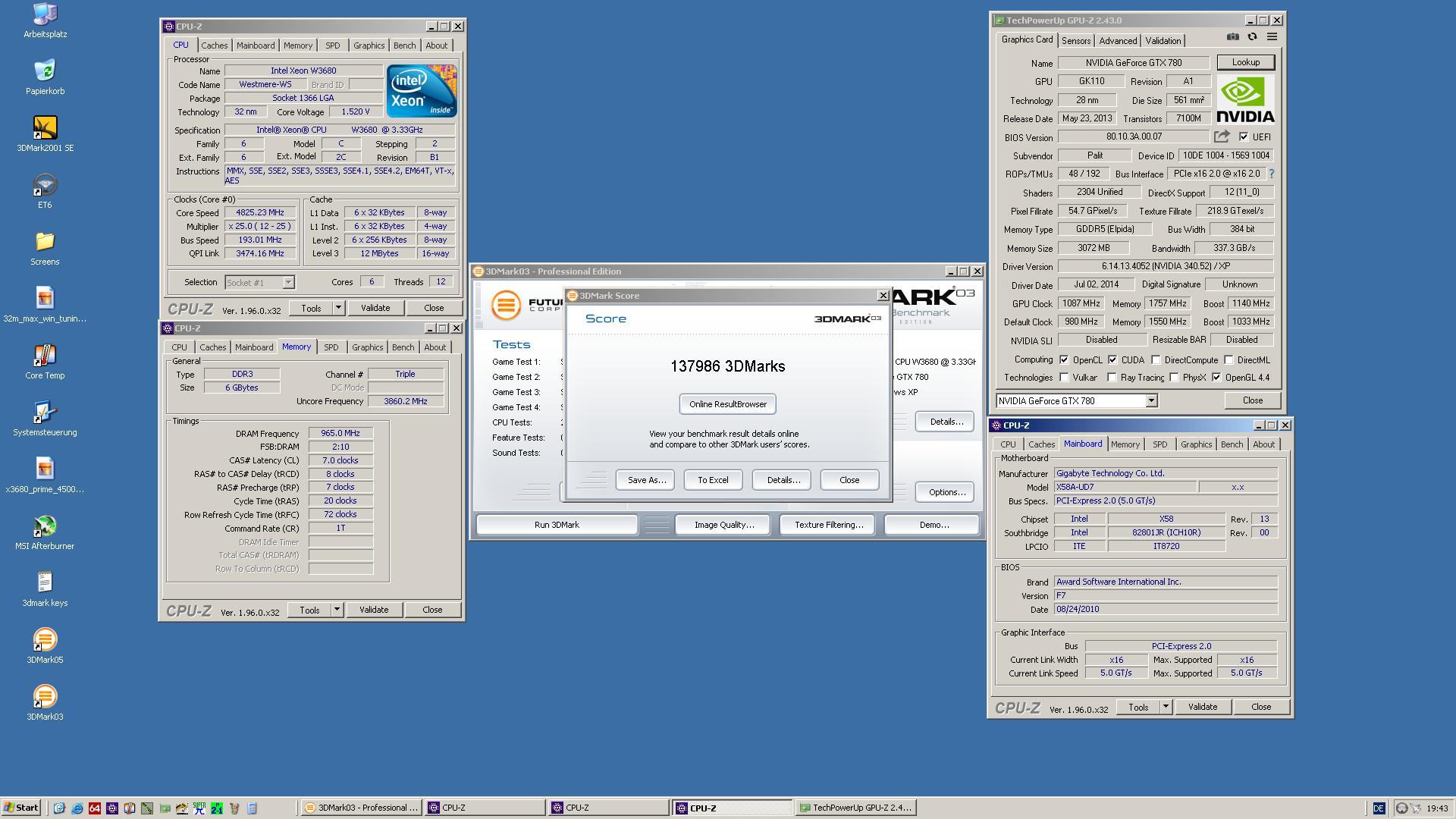Select the 3dmark keys text file icon
This screenshot has height=819, width=1456.
45,589
